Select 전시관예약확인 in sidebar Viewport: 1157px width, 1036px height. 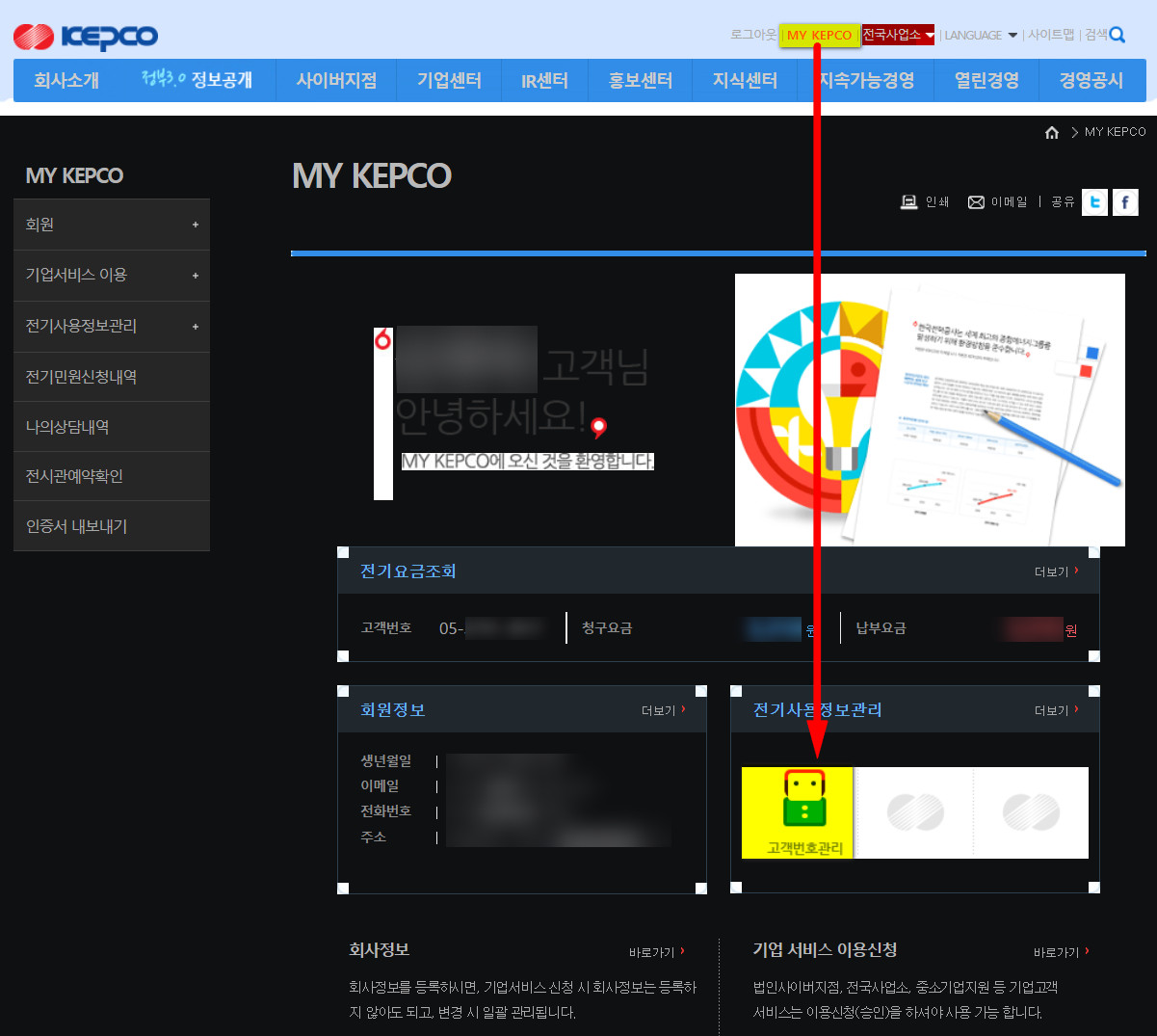112,476
